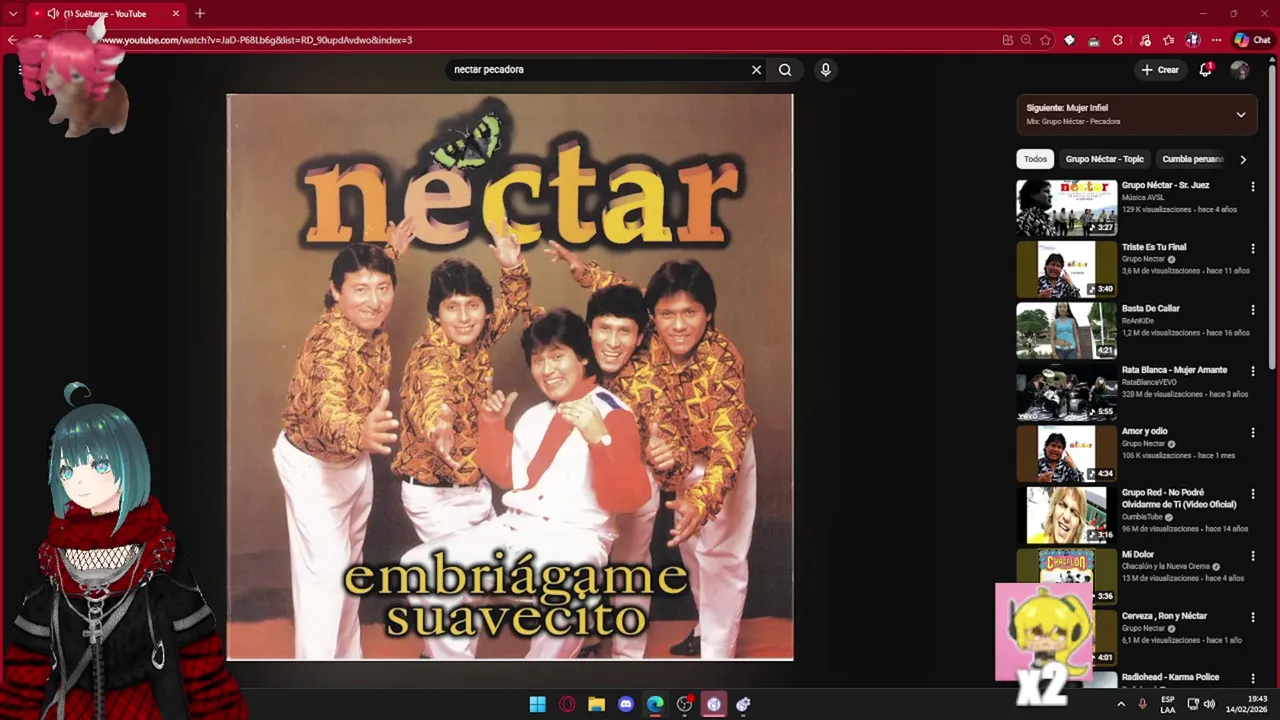Open Grupo Red - No Podré Olvidarme video

tap(1066, 515)
